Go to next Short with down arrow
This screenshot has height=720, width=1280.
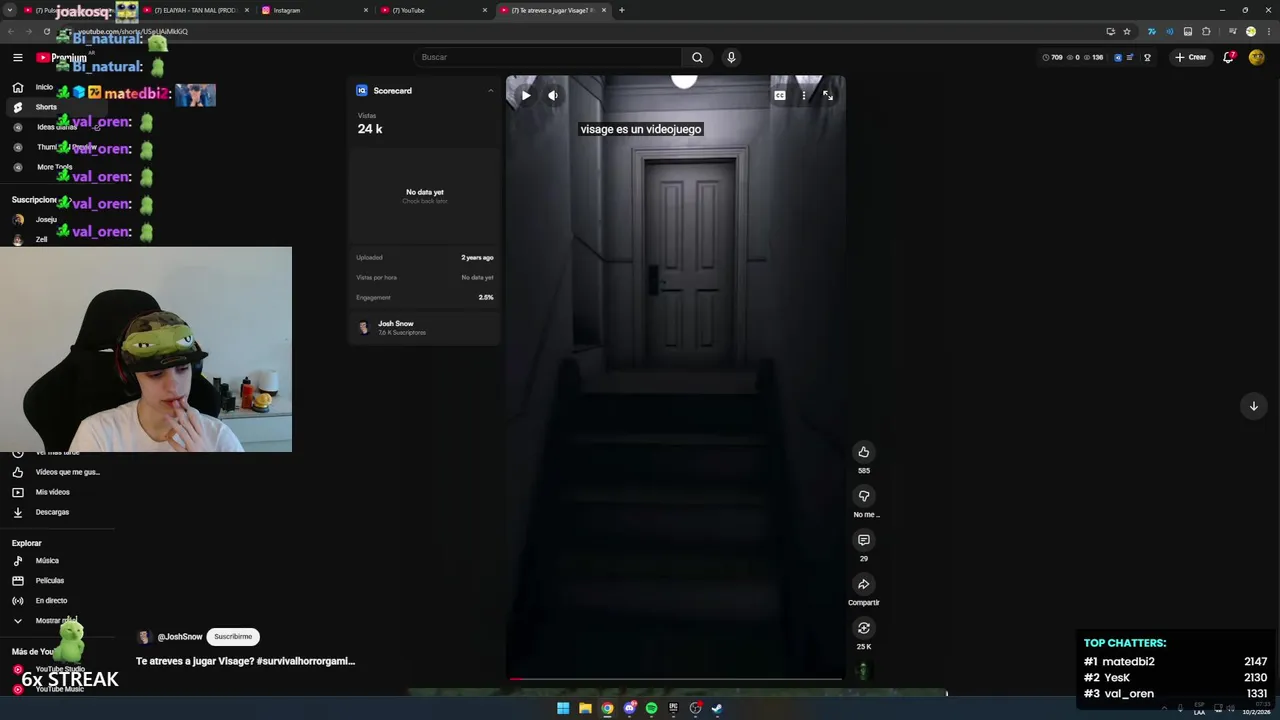[x=1253, y=406]
